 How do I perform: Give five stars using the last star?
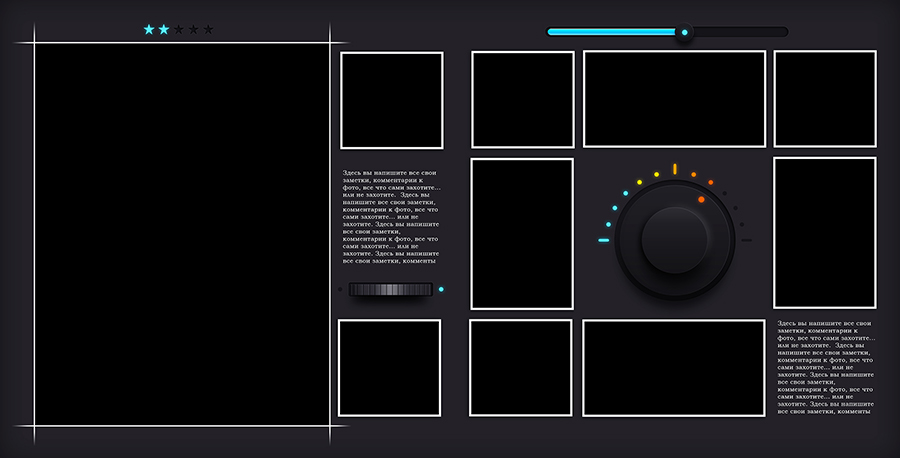(x=208, y=29)
